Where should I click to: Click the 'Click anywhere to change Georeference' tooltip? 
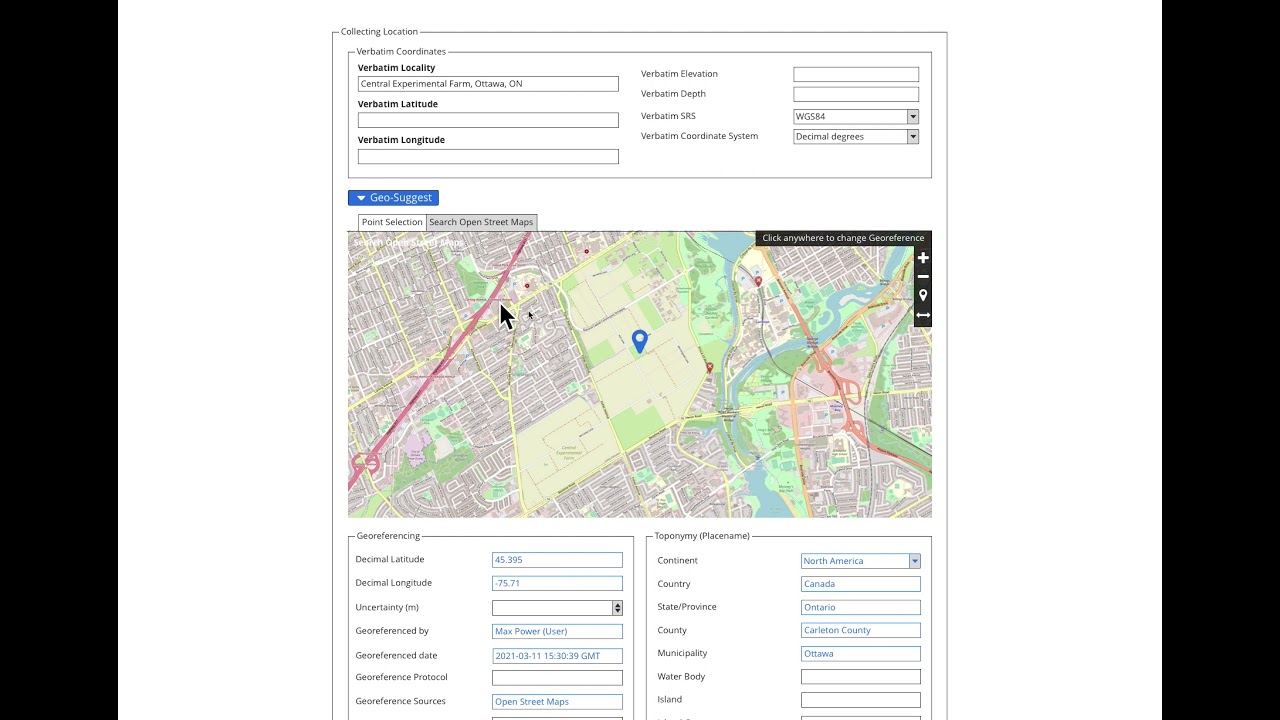843,238
